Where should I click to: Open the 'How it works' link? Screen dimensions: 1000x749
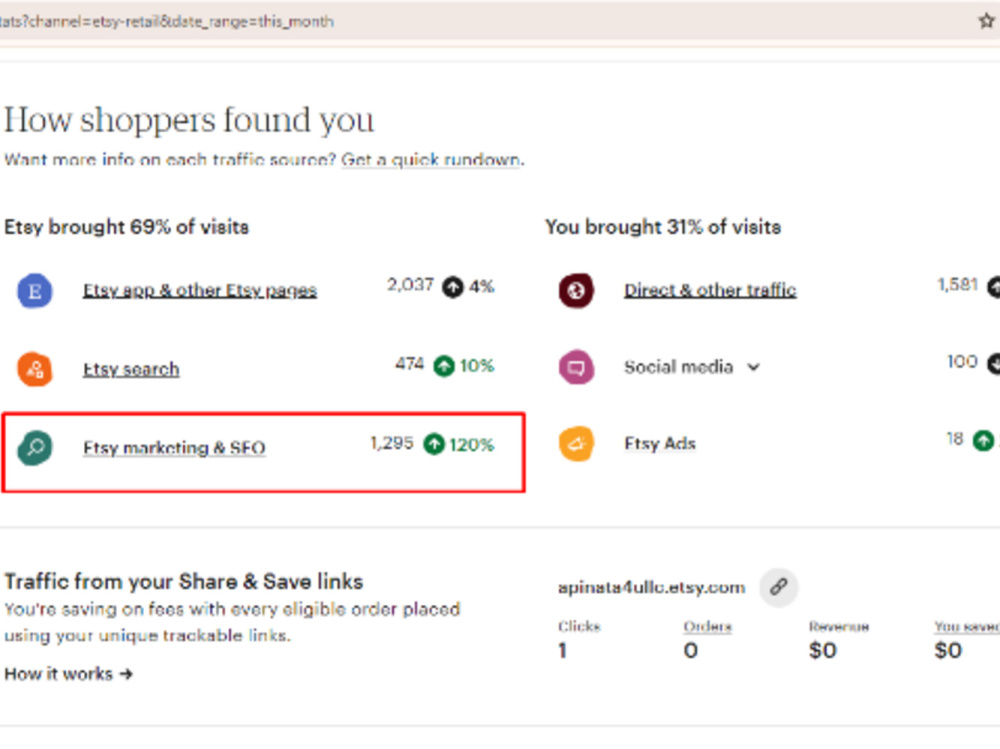68,674
